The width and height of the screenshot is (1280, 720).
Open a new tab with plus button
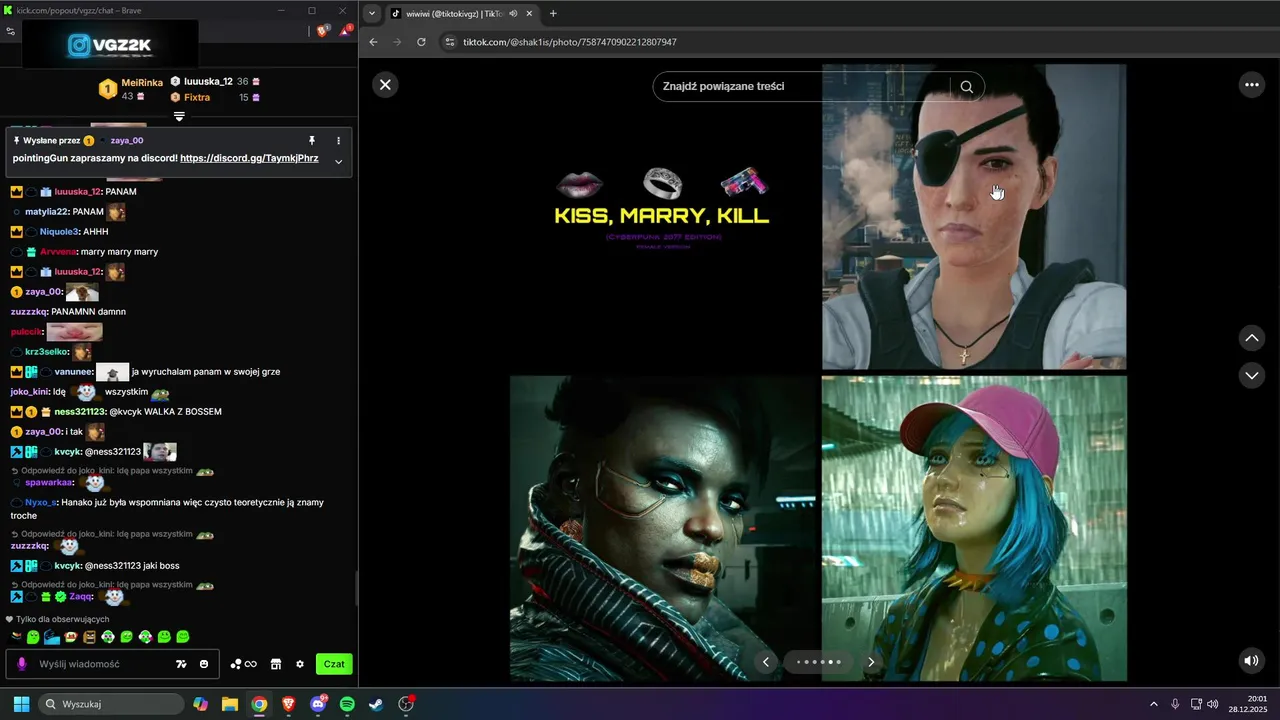pyautogui.click(x=553, y=13)
